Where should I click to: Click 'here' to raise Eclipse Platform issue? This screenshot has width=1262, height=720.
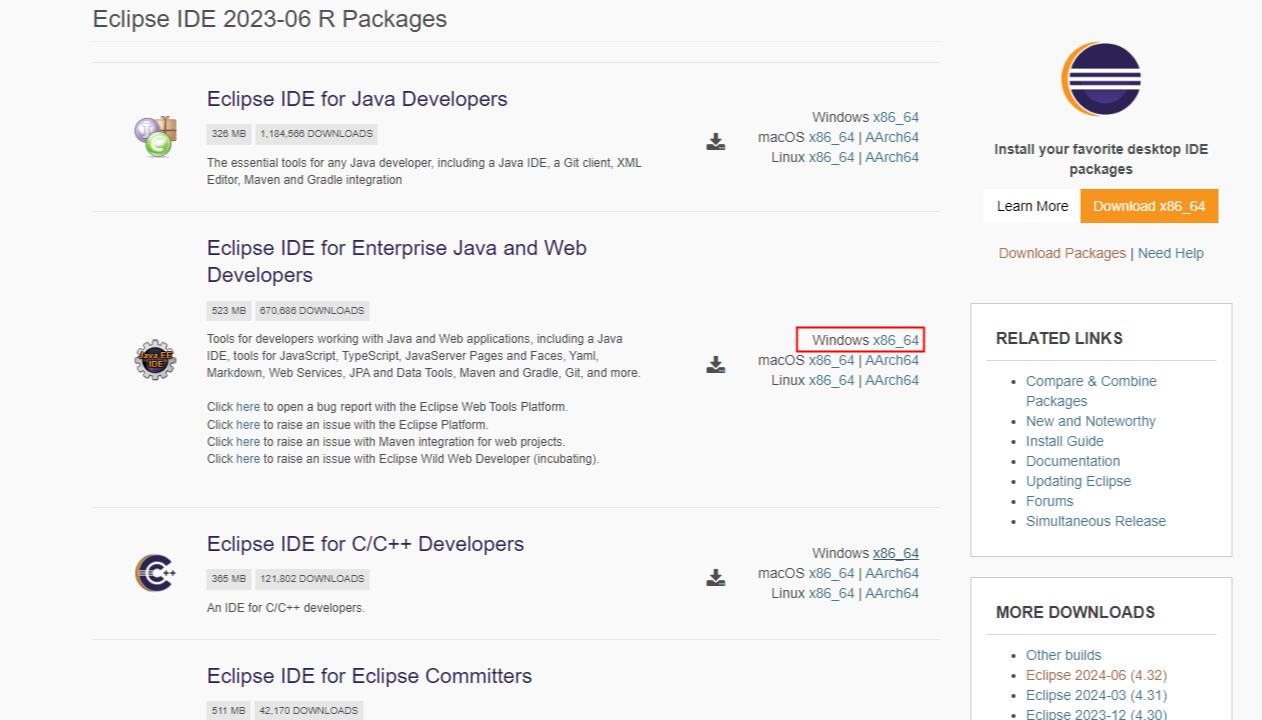coord(248,424)
